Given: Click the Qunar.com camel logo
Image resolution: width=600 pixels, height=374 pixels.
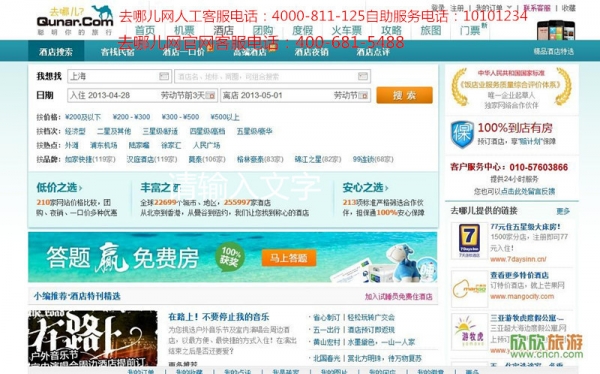Looking at the screenshot, I should pos(75,21).
